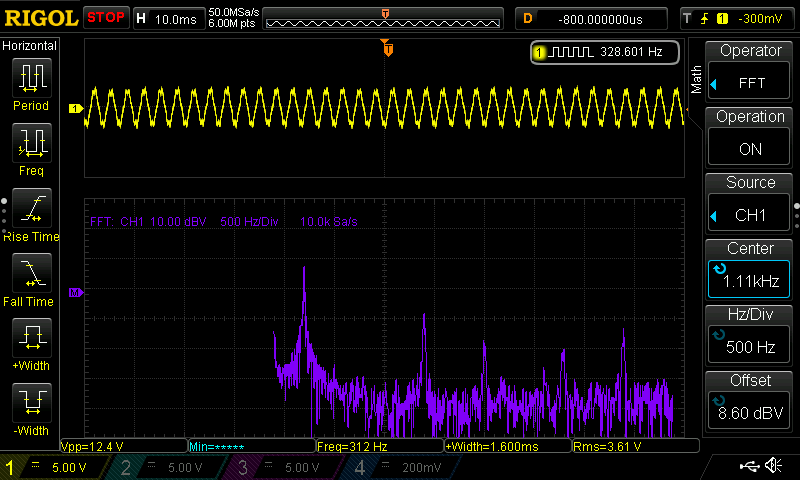Choose the Rise Time measurement icon
Image resolution: width=800 pixels, height=480 pixels.
[31, 212]
